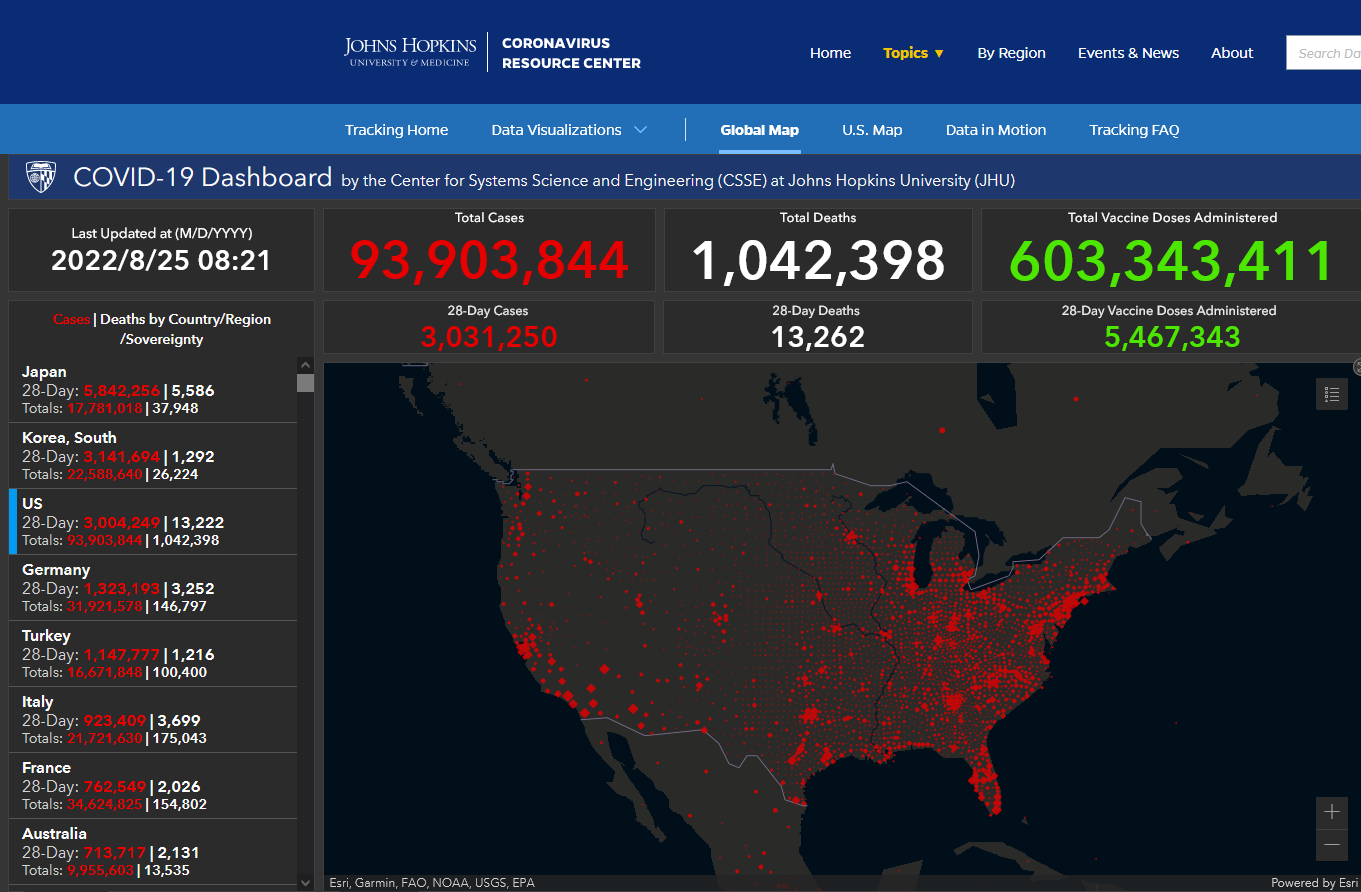Viewport: 1361px width, 892px height.
Task: Open the map legend panel
Action: [1331, 395]
